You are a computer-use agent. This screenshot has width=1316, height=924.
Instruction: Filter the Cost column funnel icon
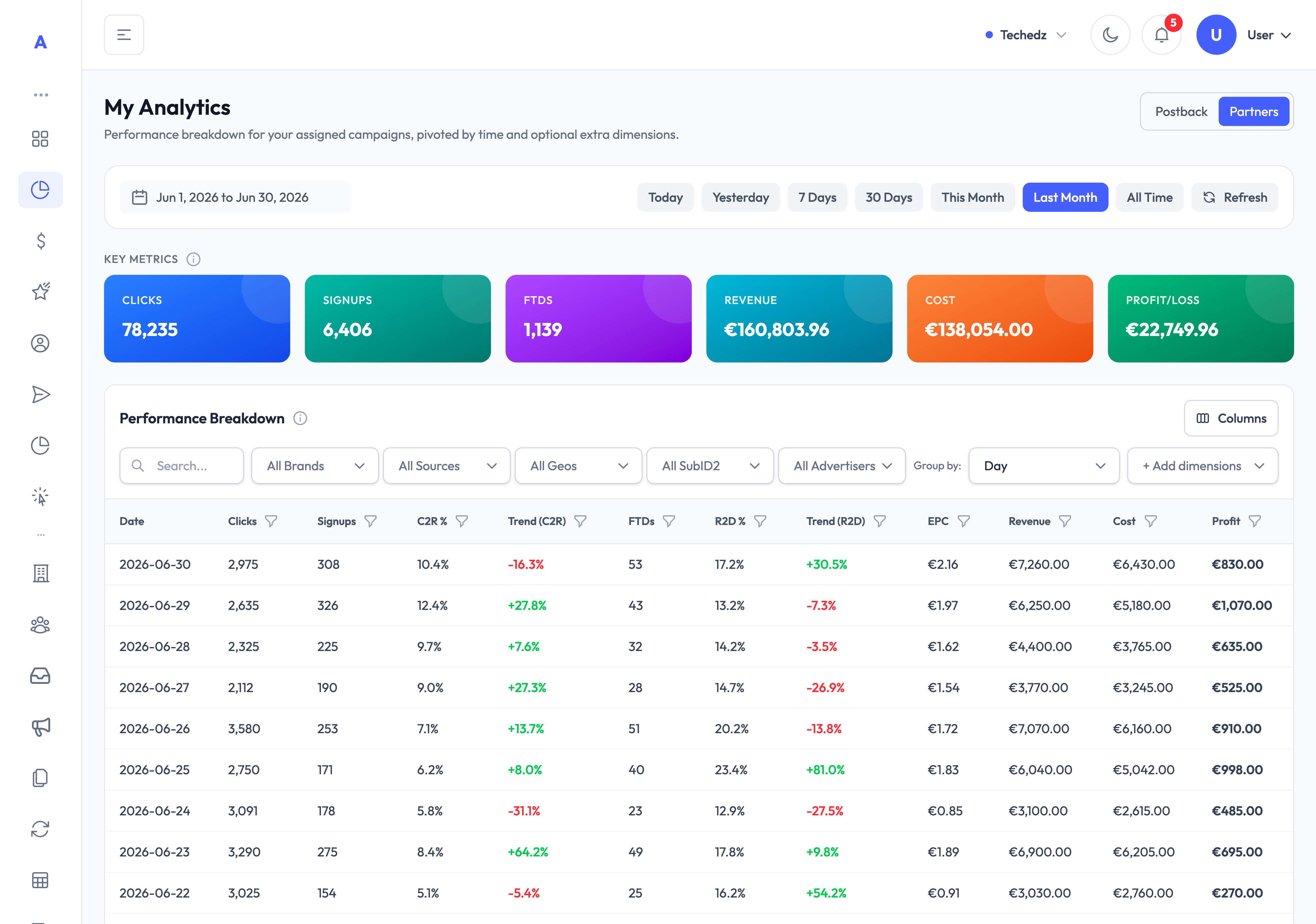click(1151, 521)
